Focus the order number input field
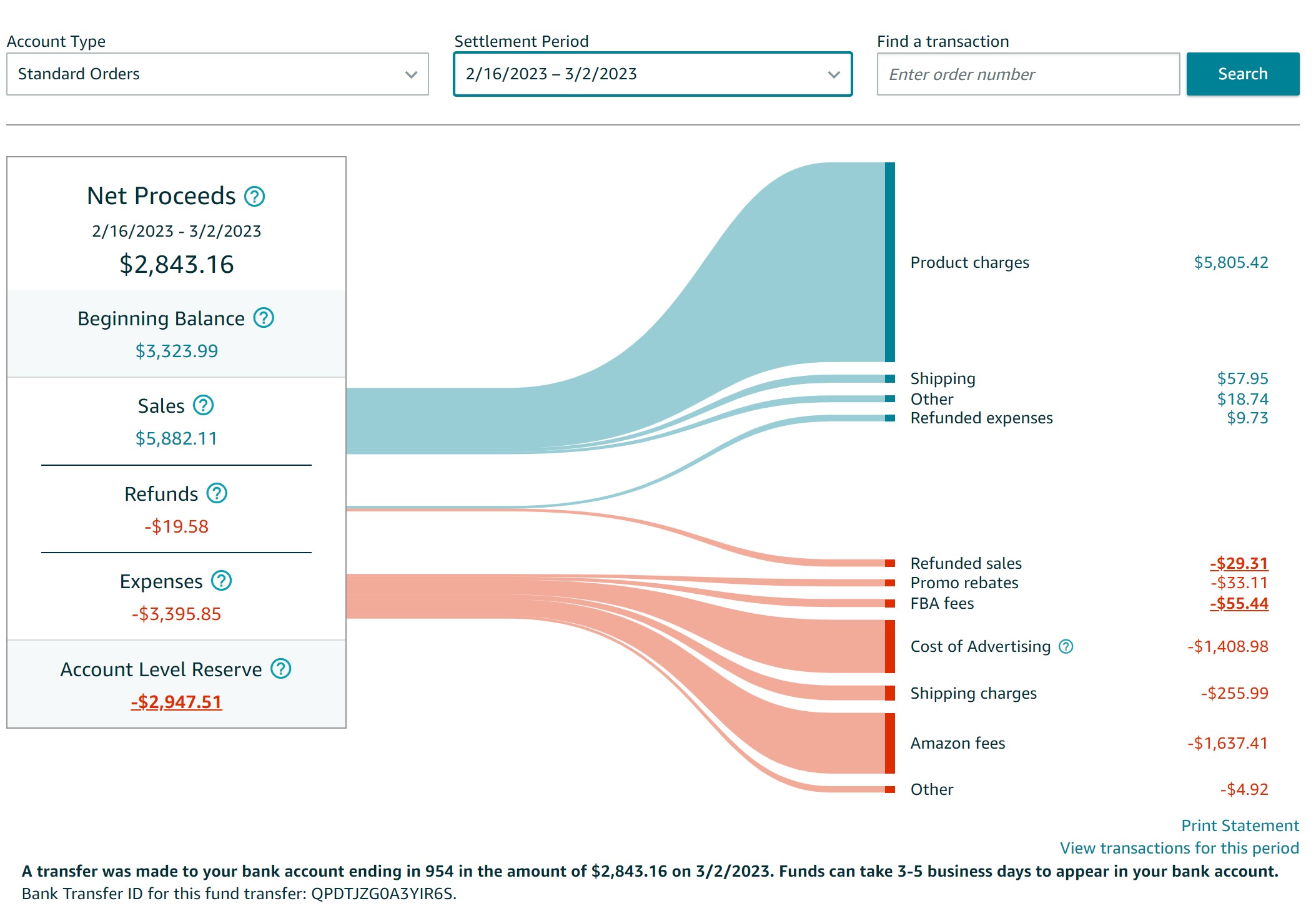This screenshot has height=911, width=1316. coord(1027,74)
